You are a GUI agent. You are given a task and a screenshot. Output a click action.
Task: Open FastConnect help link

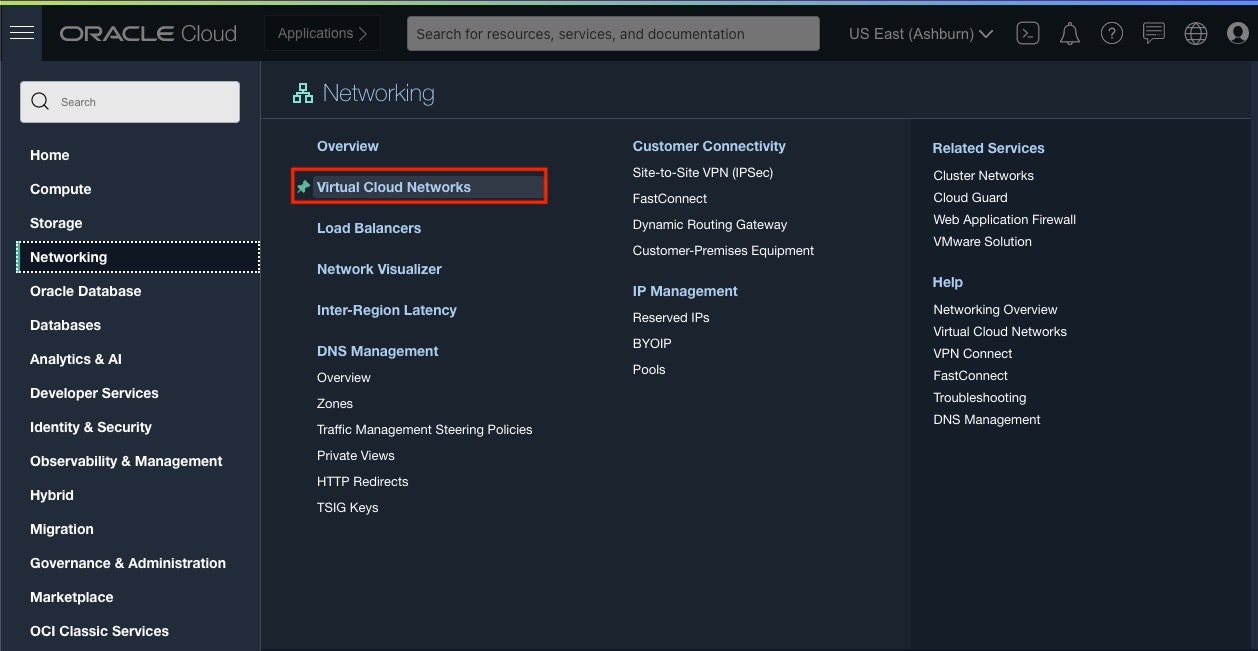tap(971, 375)
